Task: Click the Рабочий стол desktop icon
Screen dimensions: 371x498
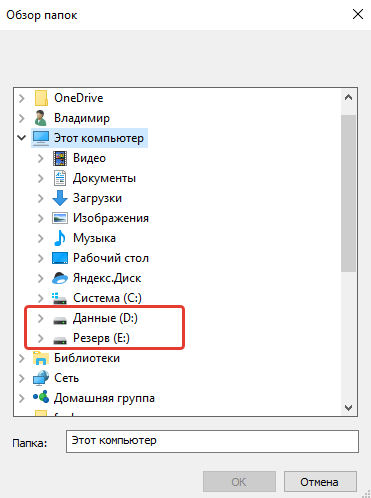Action: point(60,258)
